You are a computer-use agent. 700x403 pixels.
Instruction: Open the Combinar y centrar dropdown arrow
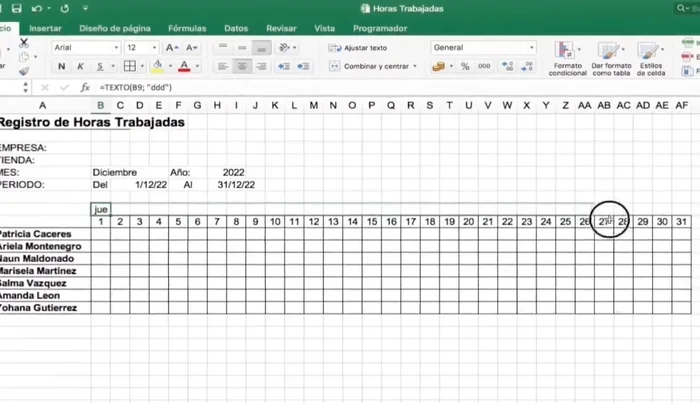click(415, 66)
